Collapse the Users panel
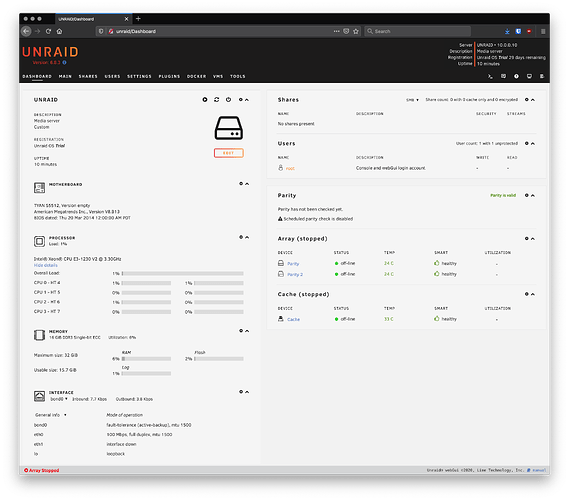Viewport: 568px width, 500px height. pyautogui.click(x=533, y=143)
